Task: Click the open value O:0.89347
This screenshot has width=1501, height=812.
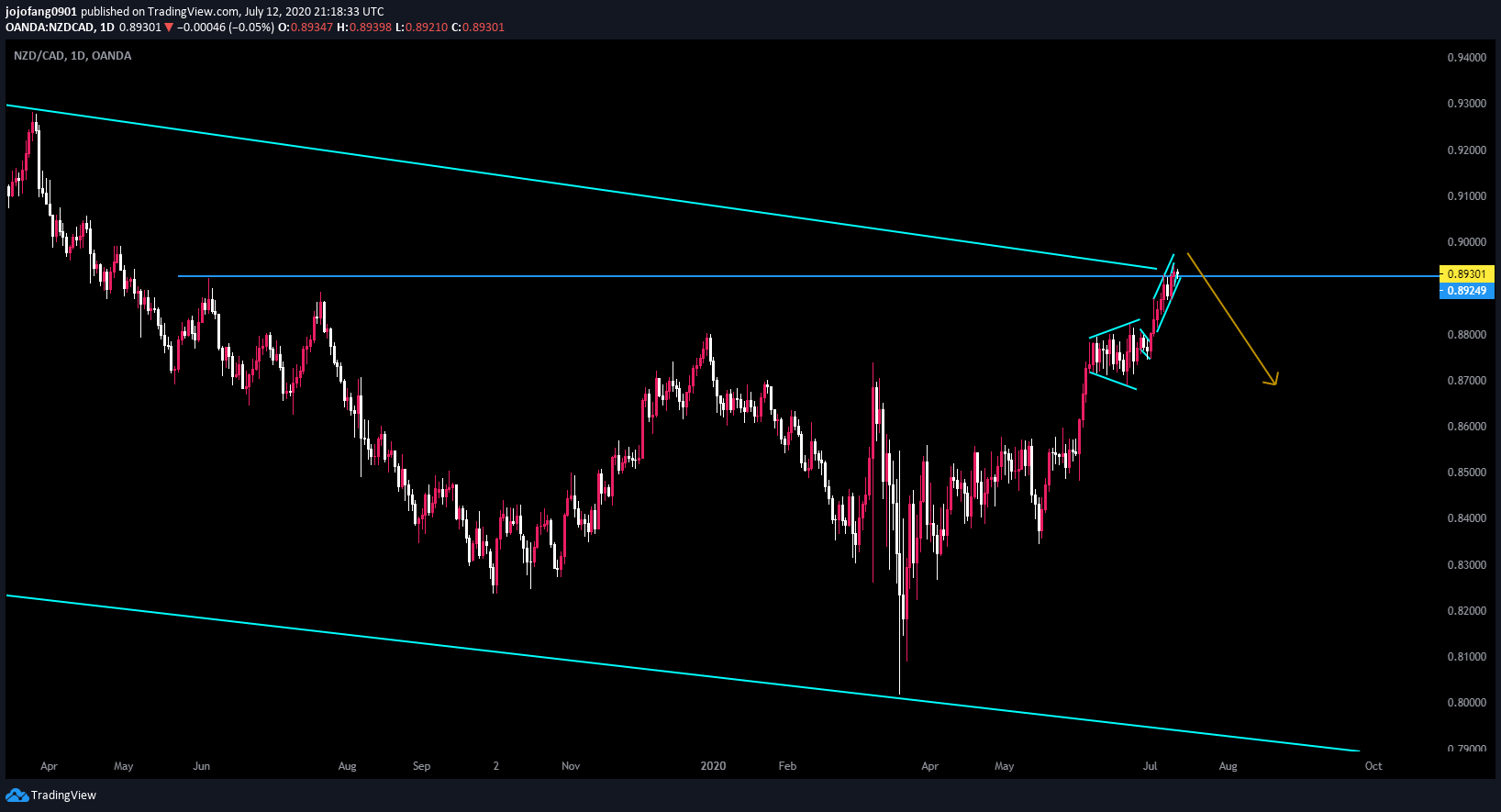Action: tap(306, 28)
